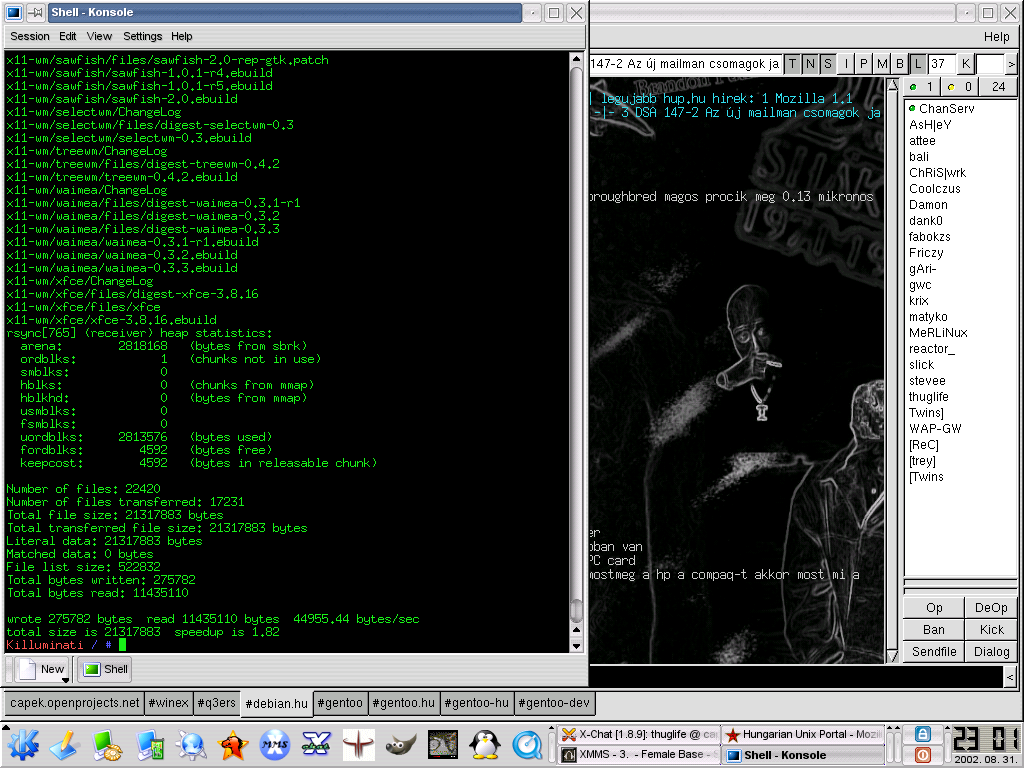Image resolution: width=1024 pixels, height=768 pixels.
Task: Open the Konsole window menu icon in the title bar
Action: click(13, 12)
